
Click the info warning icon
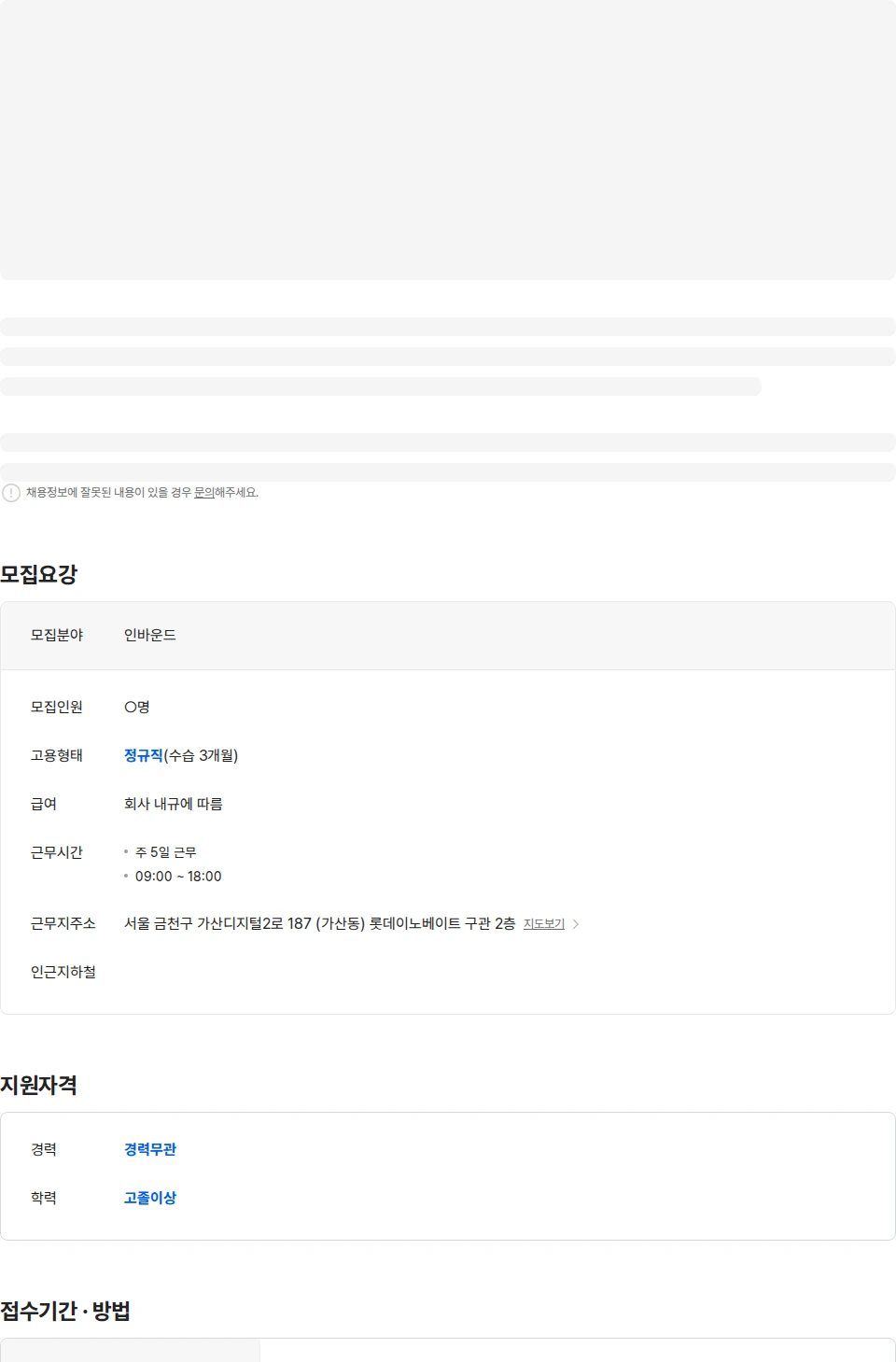(11, 493)
